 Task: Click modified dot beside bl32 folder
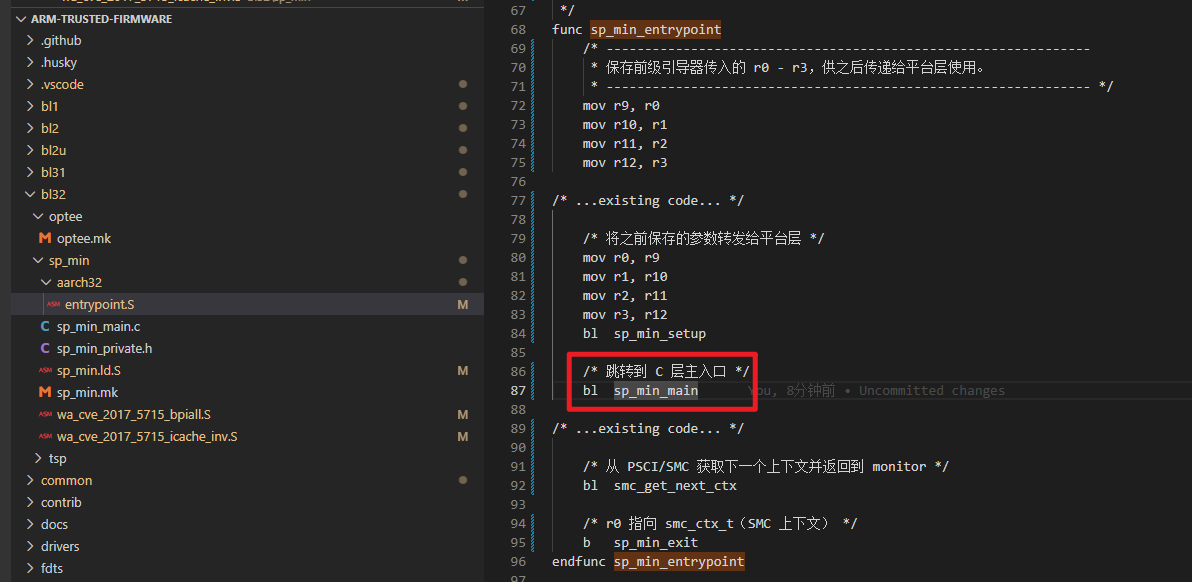point(462,195)
